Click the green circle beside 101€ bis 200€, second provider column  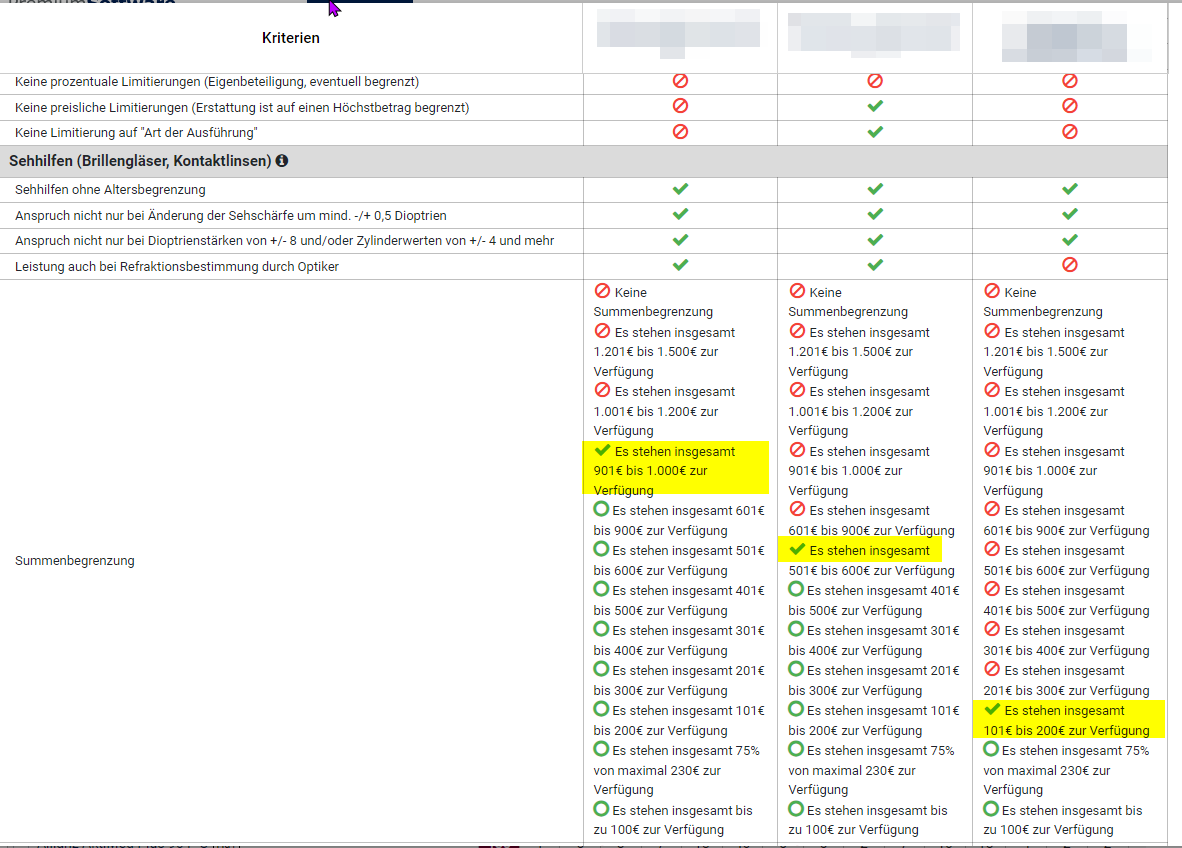tap(796, 709)
